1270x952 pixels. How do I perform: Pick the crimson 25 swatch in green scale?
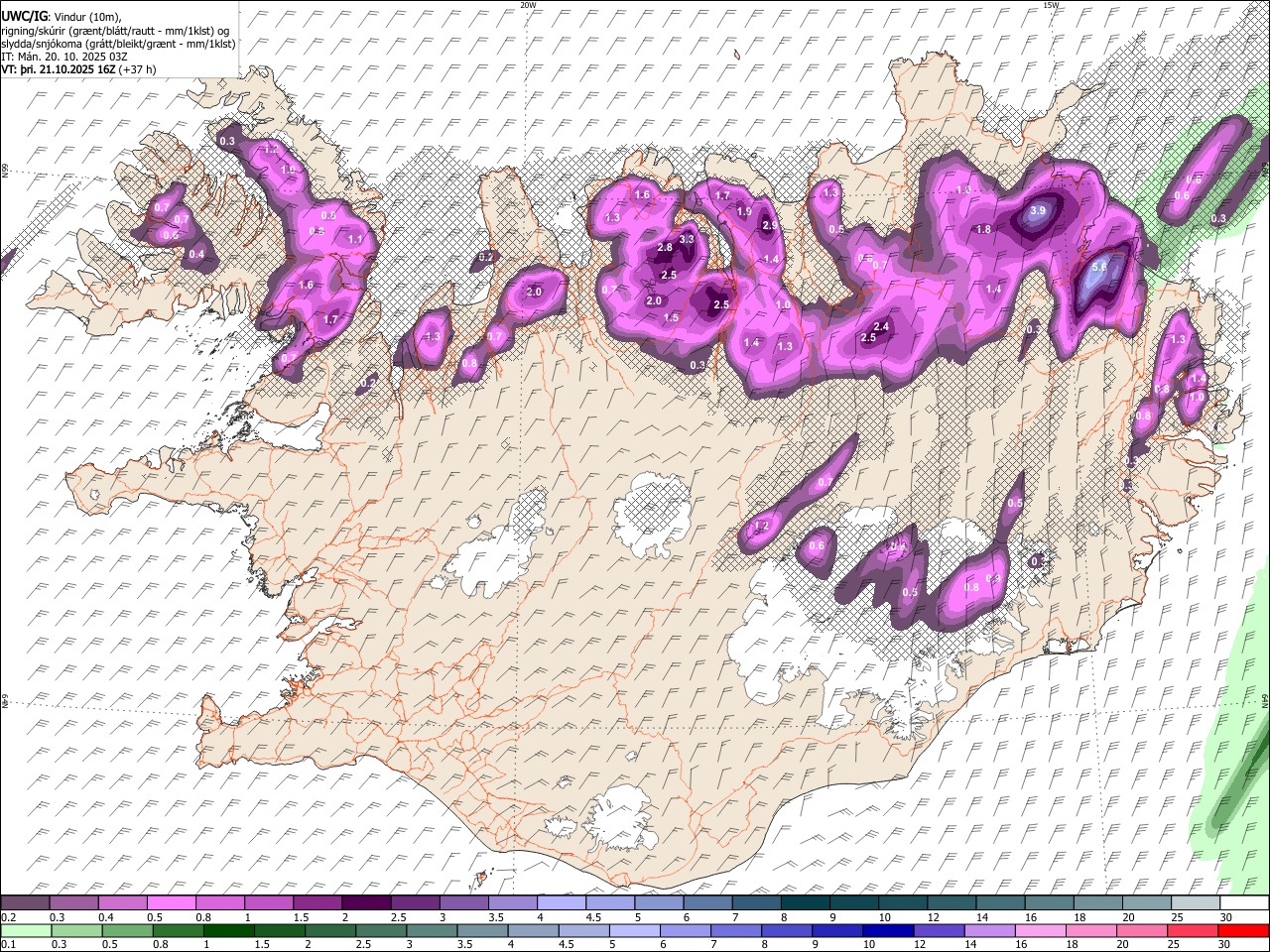1191,930
